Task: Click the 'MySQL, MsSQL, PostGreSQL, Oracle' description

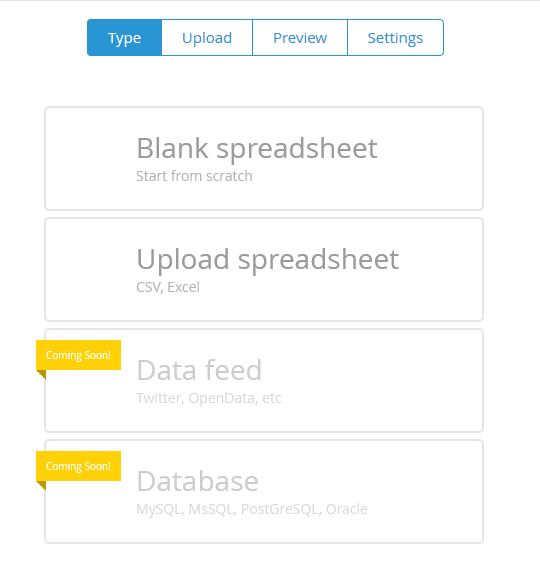Action: [x=252, y=509]
